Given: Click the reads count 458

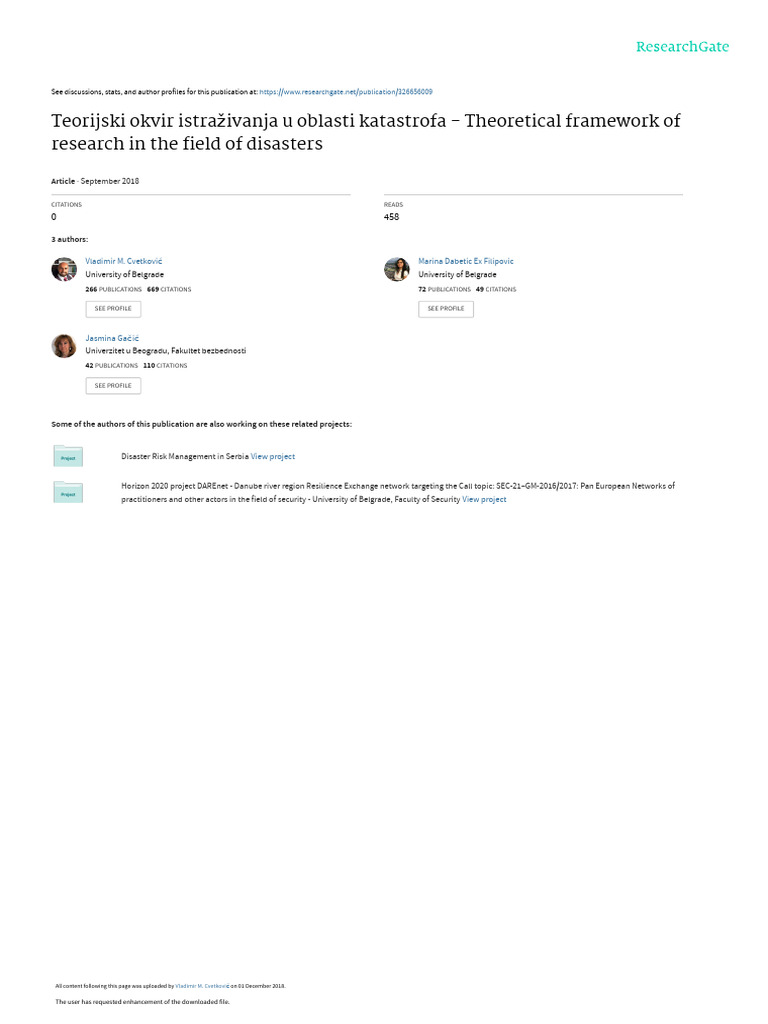Looking at the screenshot, I should [391, 217].
